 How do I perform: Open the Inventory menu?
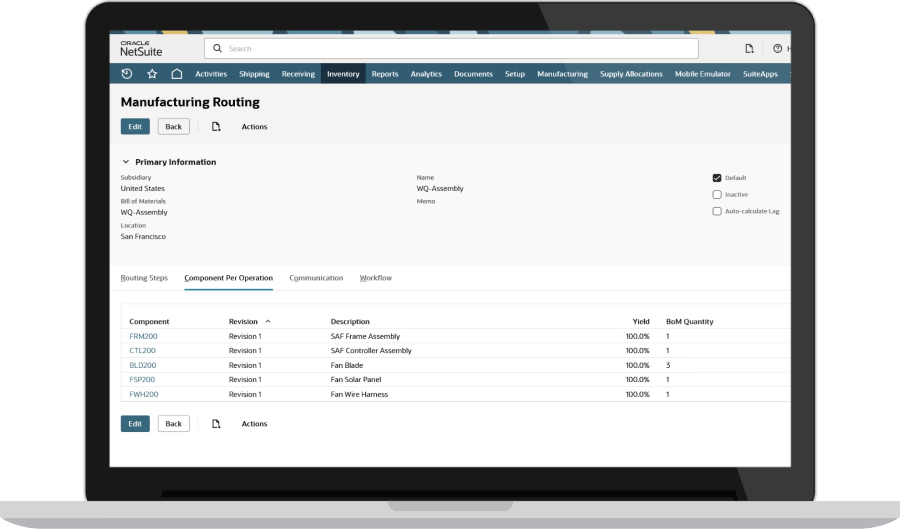click(x=343, y=73)
